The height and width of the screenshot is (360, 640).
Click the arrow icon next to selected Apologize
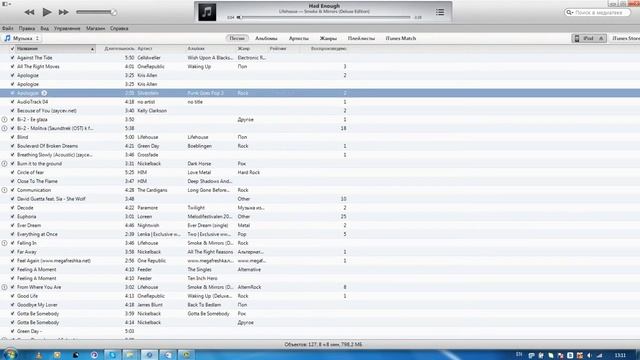click(x=44, y=93)
